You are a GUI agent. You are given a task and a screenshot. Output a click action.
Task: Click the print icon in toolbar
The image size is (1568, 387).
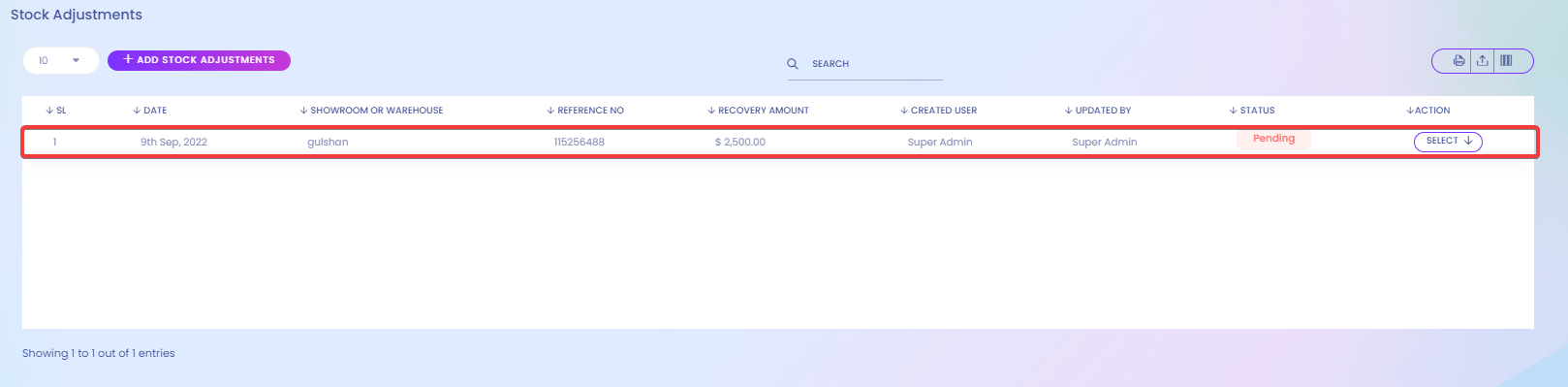point(1458,61)
